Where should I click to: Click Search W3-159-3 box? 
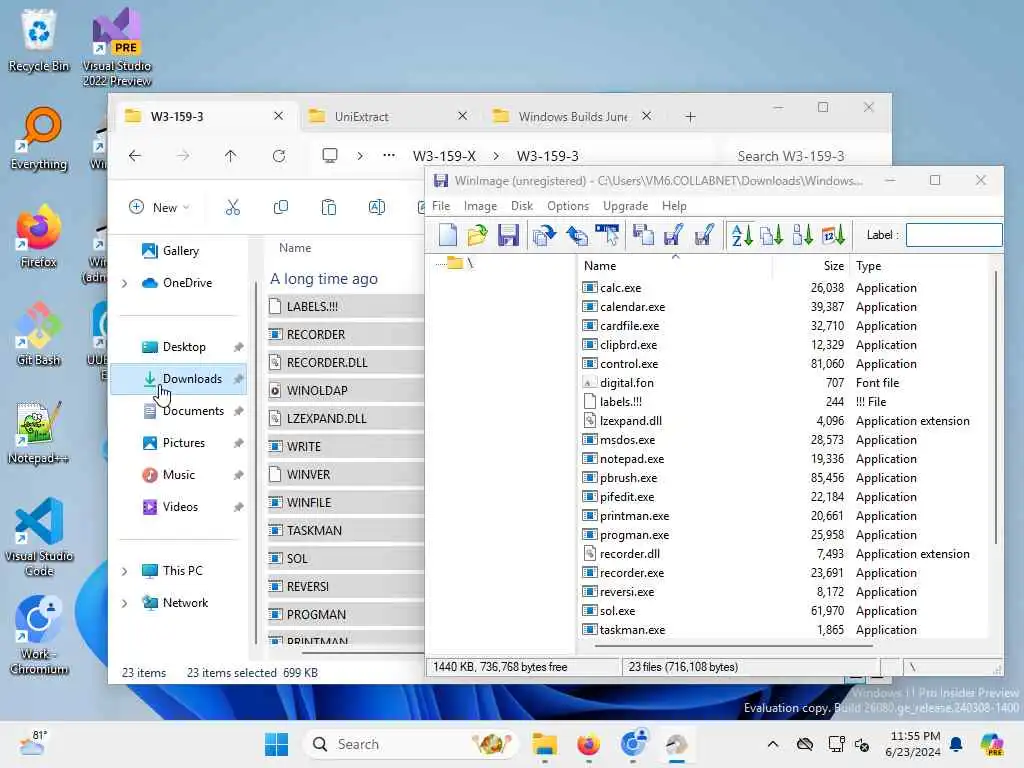(805, 156)
